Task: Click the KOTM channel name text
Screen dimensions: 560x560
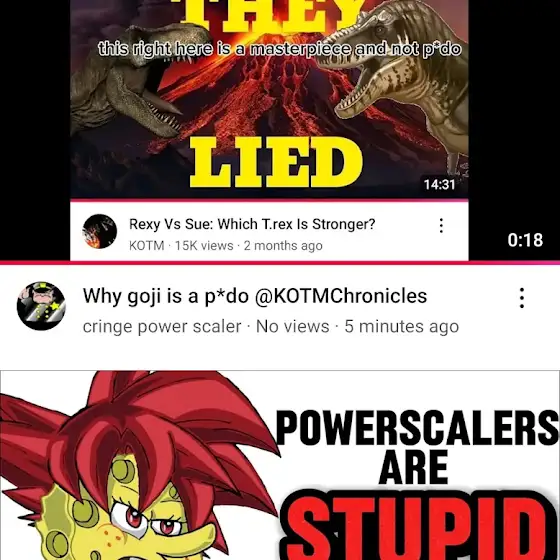Action: (146, 246)
